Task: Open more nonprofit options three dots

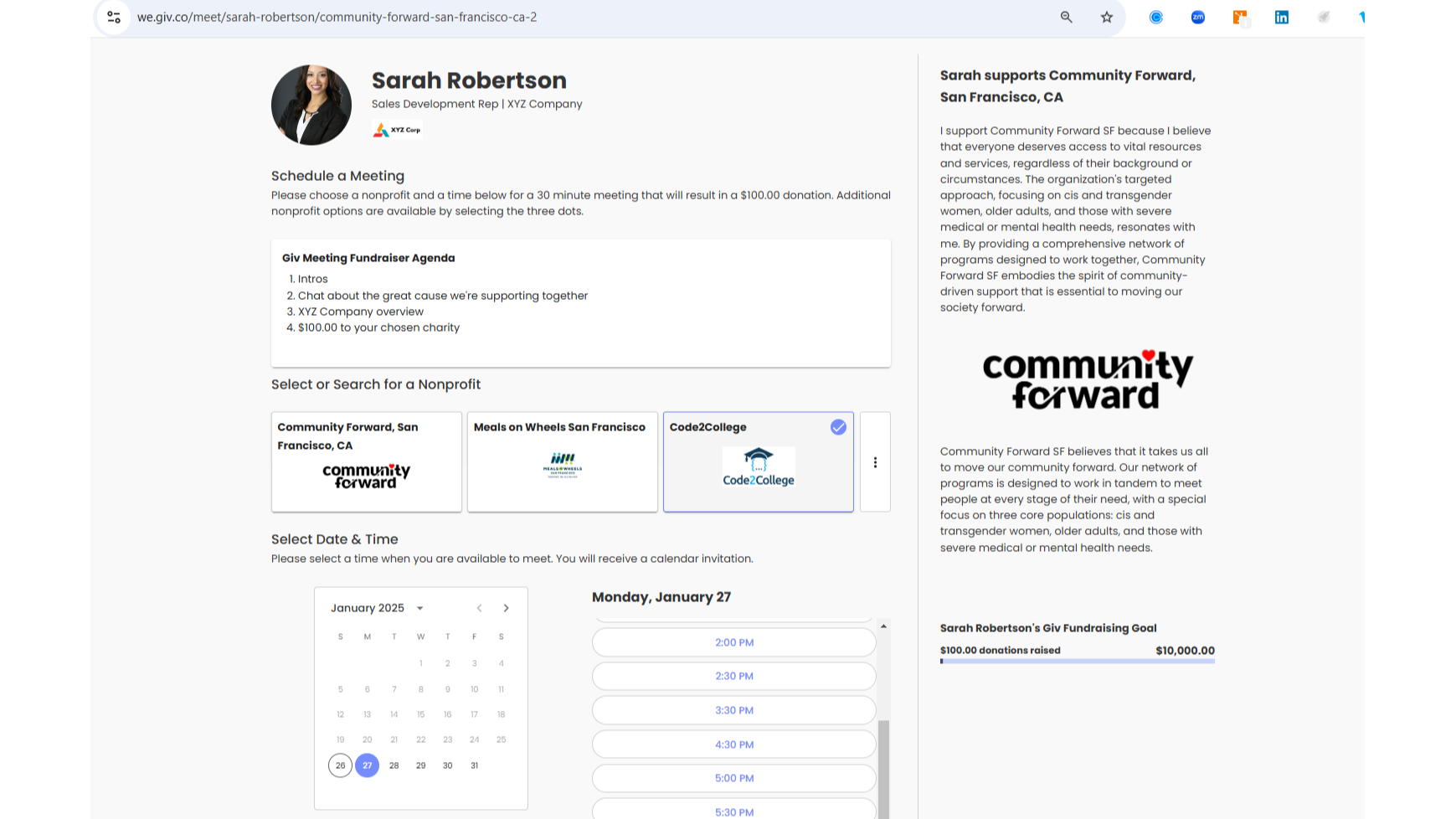Action: pyautogui.click(x=875, y=462)
